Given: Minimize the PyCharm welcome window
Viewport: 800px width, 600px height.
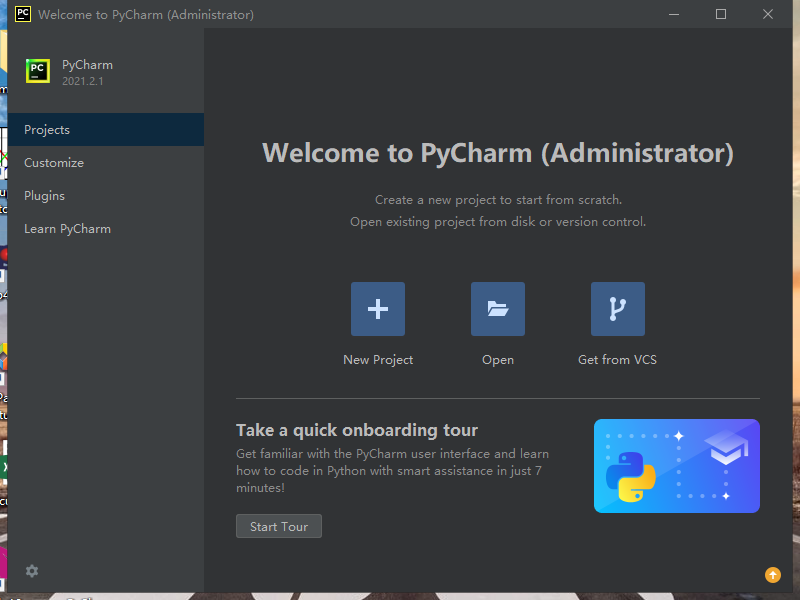Looking at the screenshot, I should tap(674, 14).
